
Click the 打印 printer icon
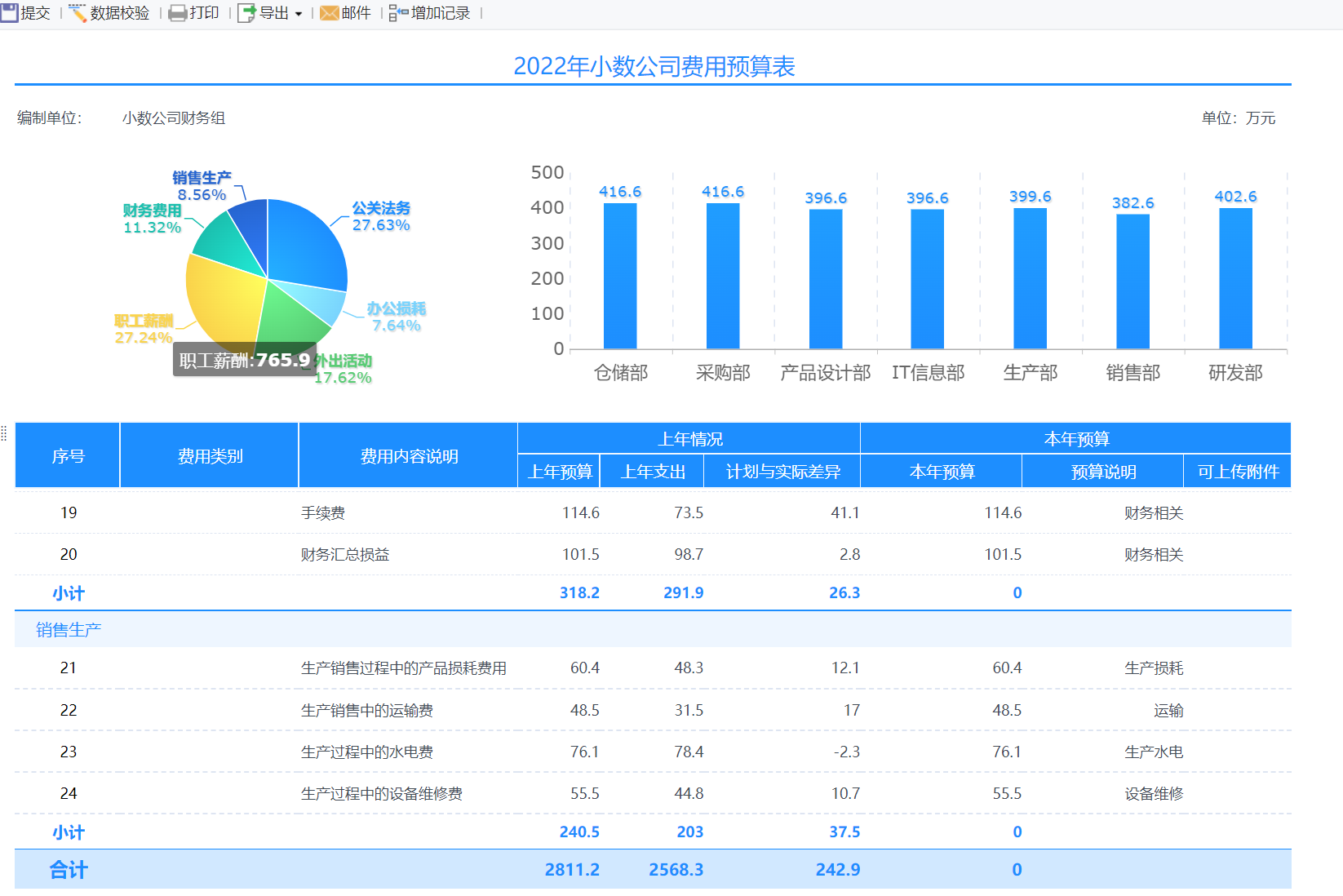click(177, 13)
